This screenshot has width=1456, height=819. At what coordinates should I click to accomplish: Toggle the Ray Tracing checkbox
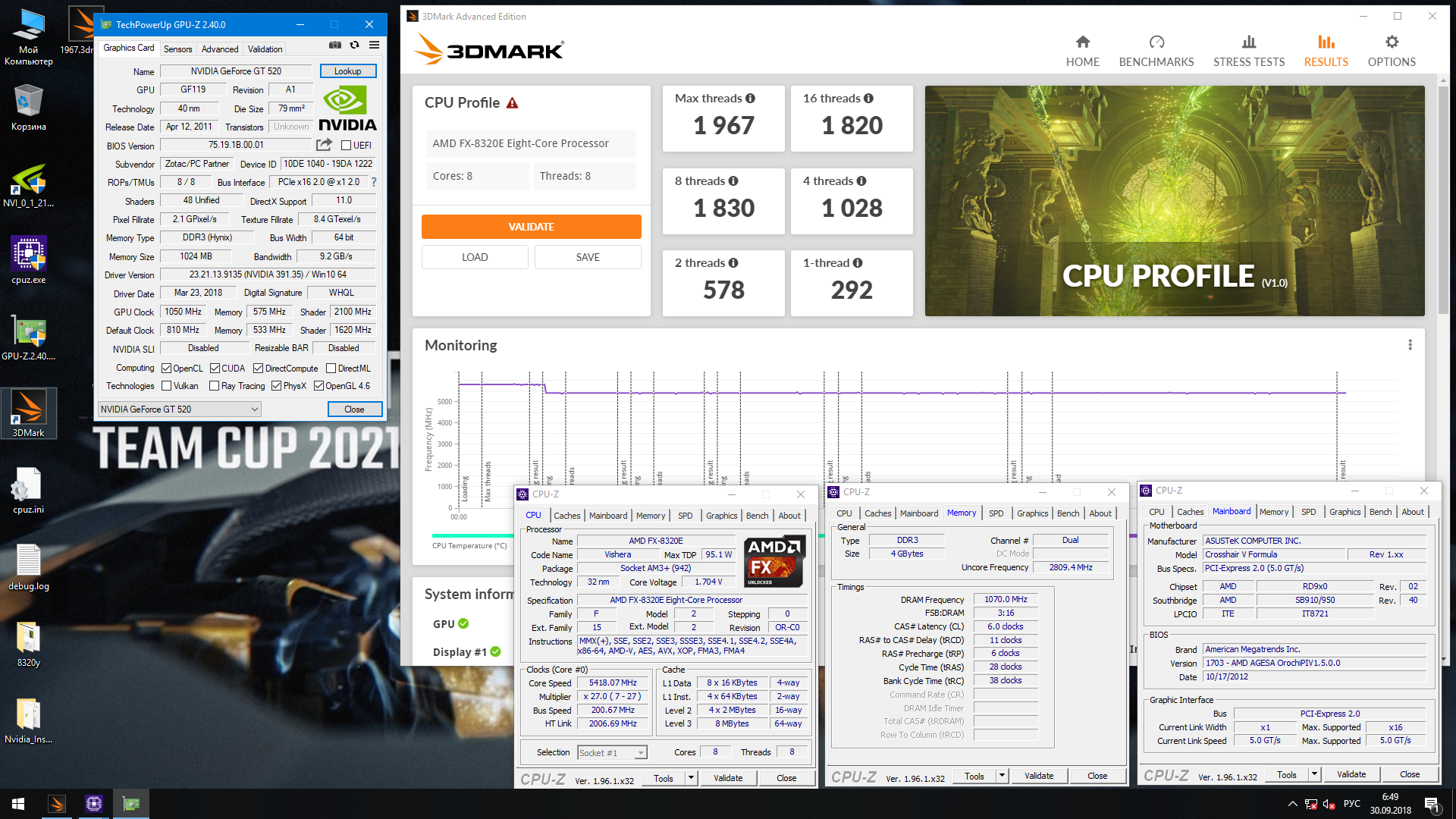215,386
